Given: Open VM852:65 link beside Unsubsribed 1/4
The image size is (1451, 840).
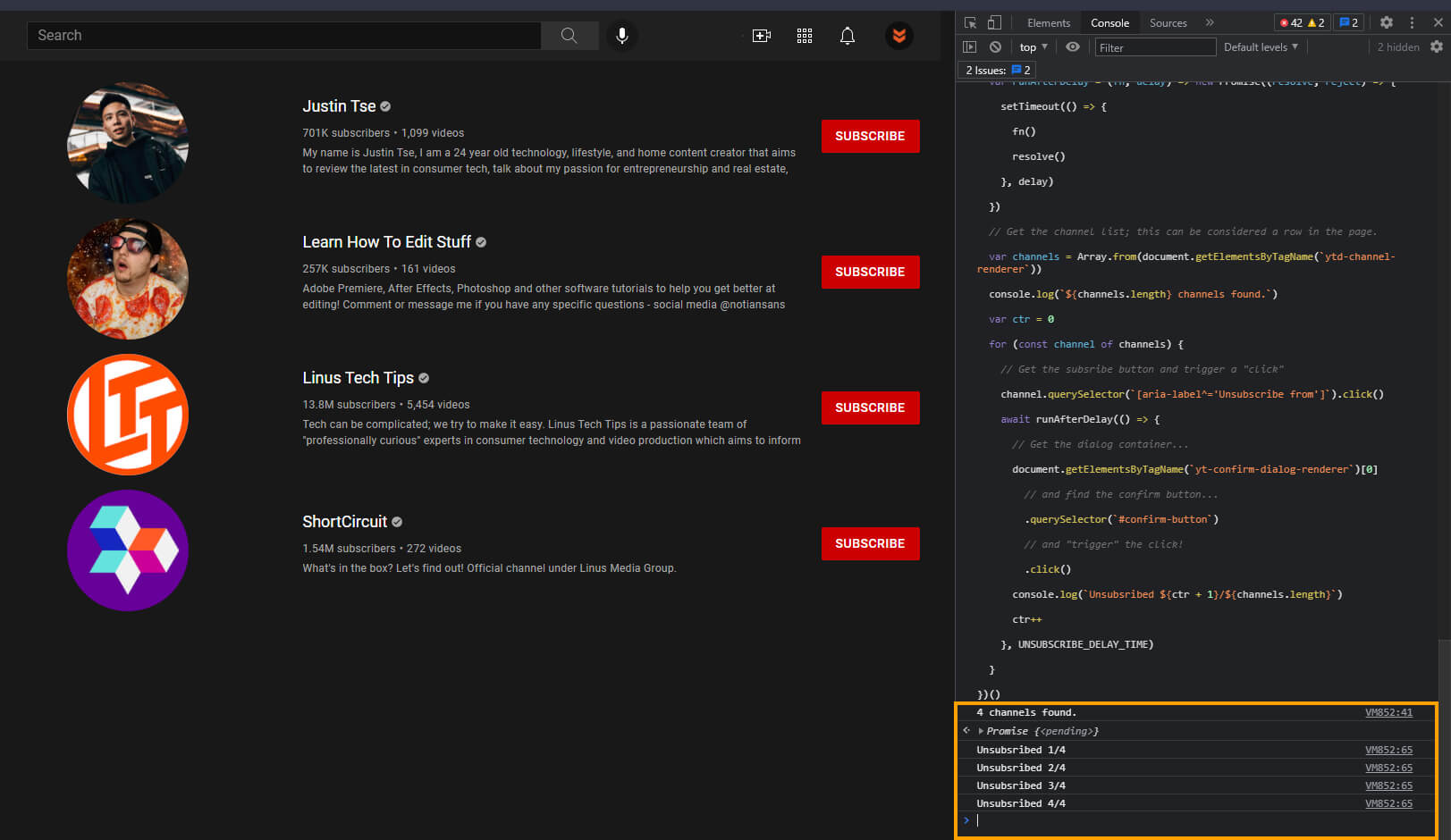Looking at the screenshot, I should pyautogui.click(x=1388, y=750).
